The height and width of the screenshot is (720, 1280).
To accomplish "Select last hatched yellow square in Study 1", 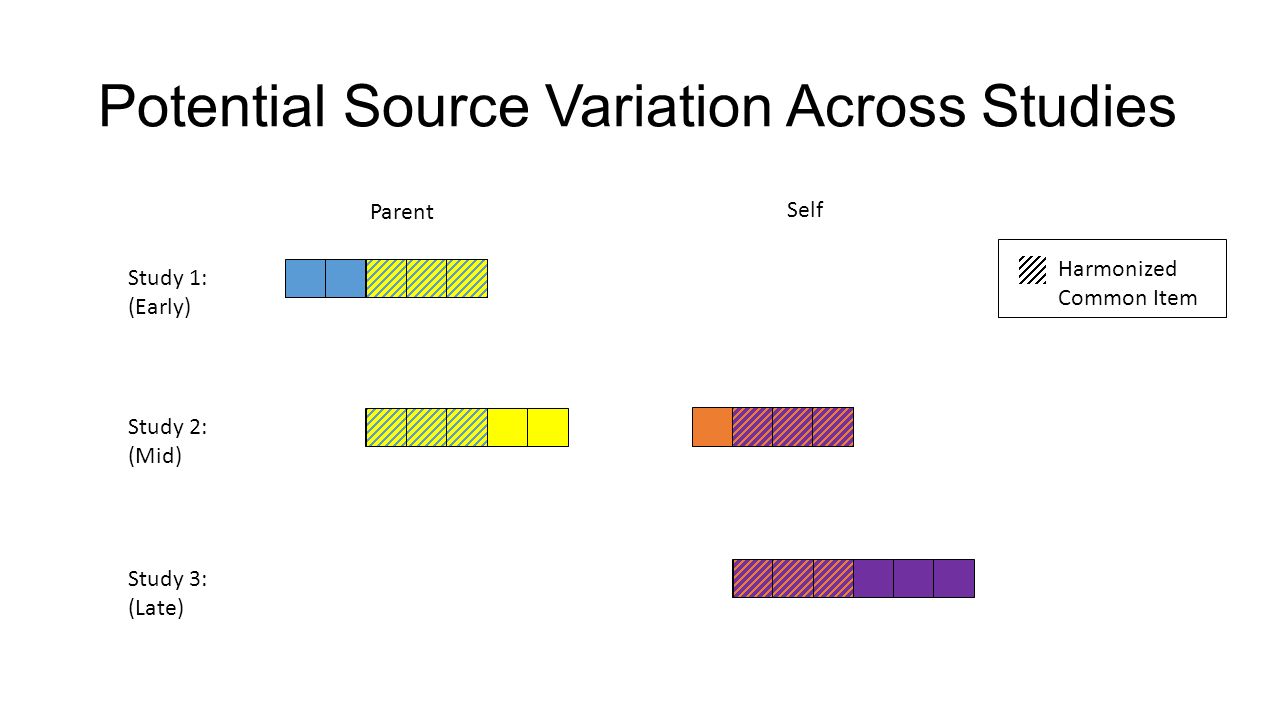I will pyautogui.click(x=467, y=278).
